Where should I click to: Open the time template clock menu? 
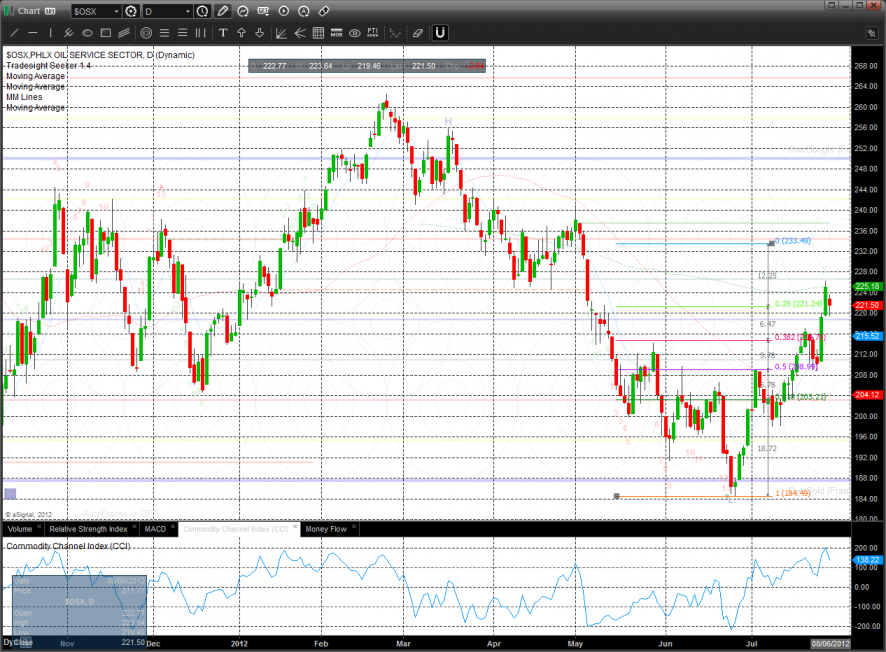[203, 11]
